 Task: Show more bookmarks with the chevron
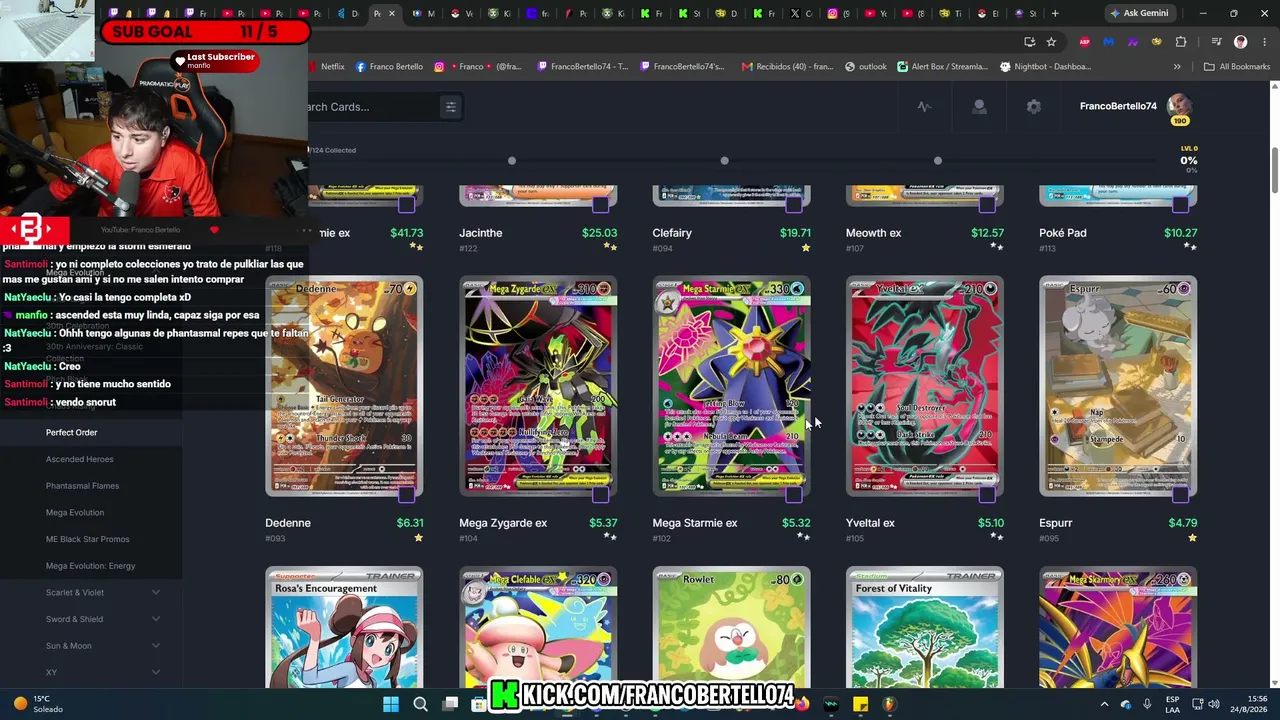pos(1177,67)
